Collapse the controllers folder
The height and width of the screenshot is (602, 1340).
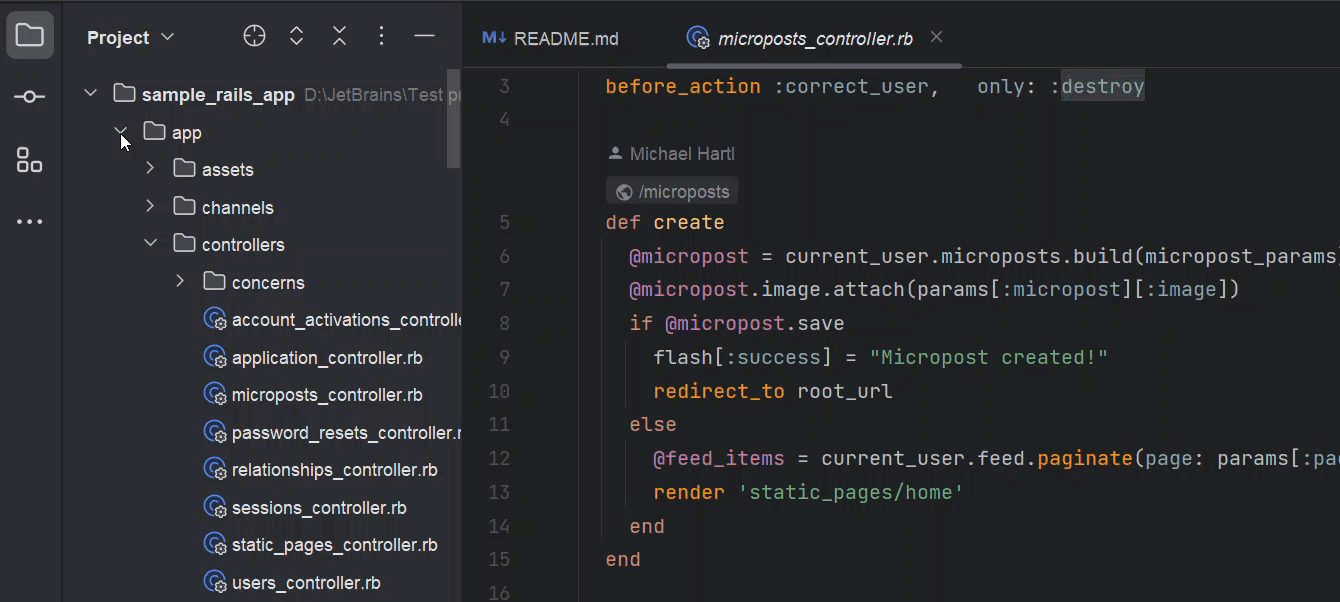(x=150, y=243)
